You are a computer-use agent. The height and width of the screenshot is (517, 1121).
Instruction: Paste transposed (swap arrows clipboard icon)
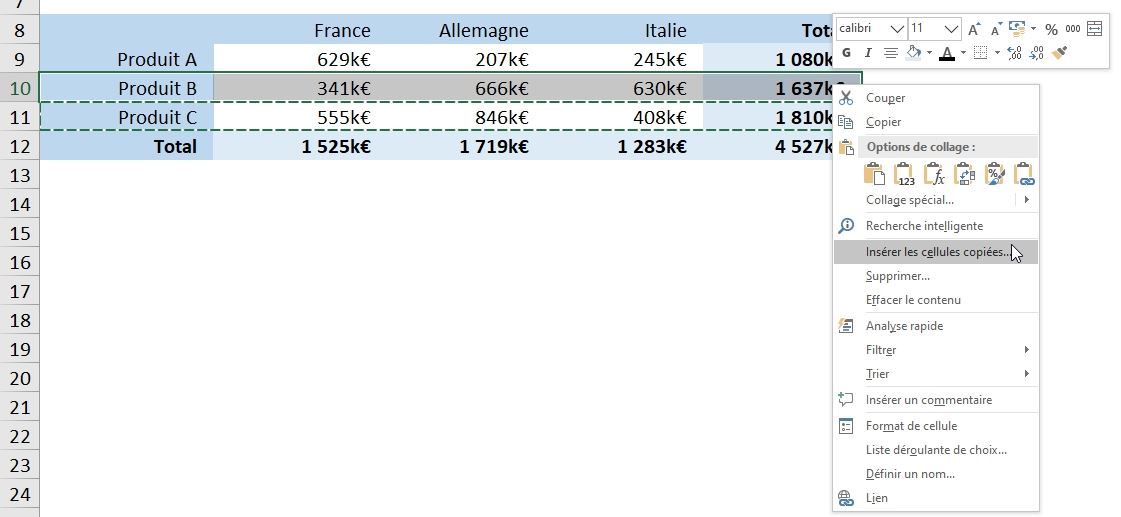click(x=964, y=174)
